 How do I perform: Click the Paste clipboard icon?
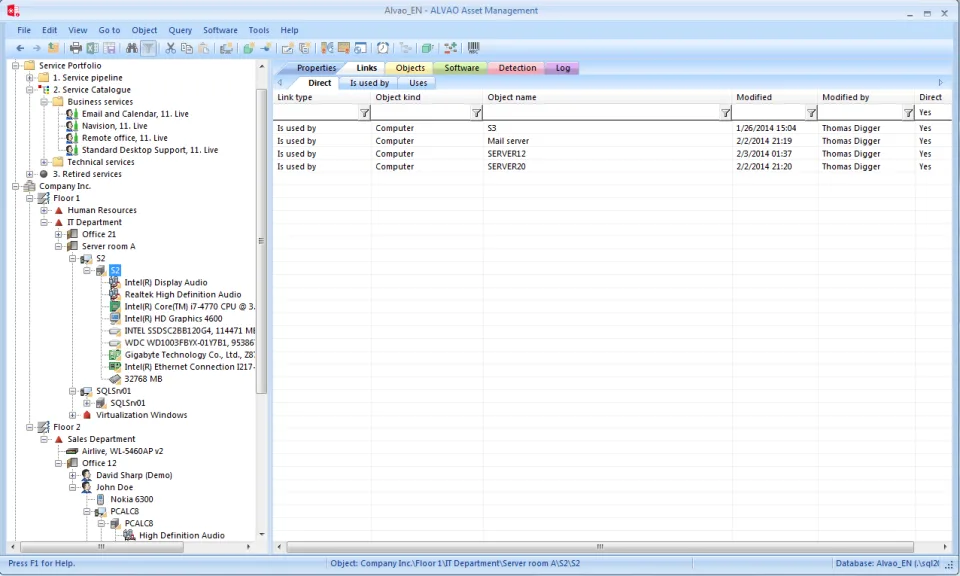[204, 48]
